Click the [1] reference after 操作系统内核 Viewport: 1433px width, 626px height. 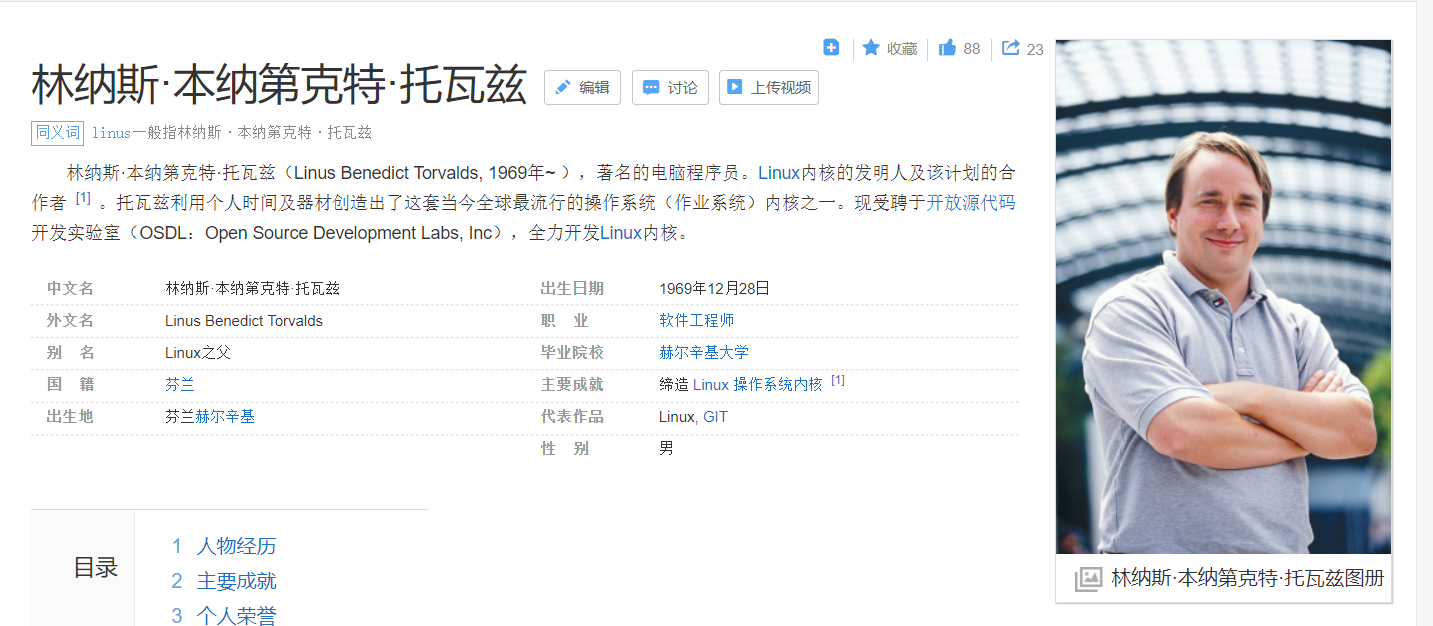pyautogui.click(x=838, y=380)
